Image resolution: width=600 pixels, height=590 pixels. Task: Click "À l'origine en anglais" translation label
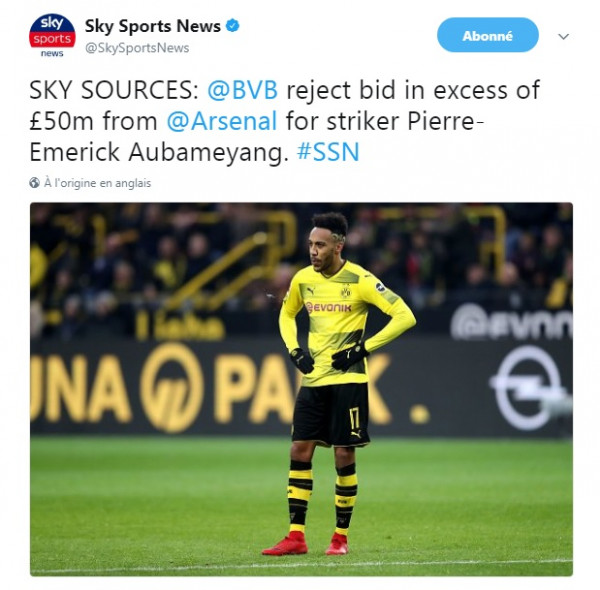click(x=98, y=183)
